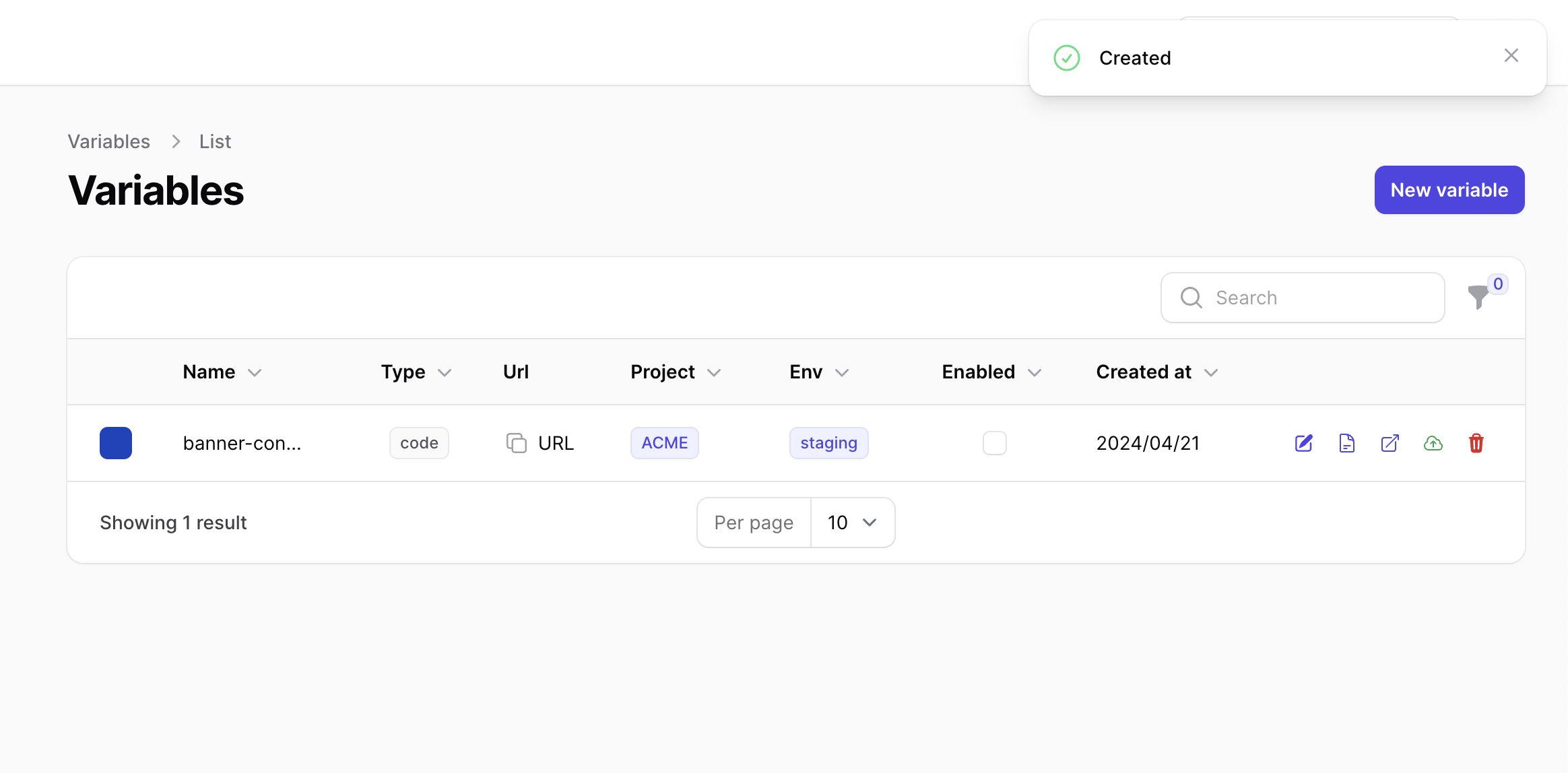Click the edit pencil icon for banner-con row
The width and height of the screenshot is (1568, 773).
pos(1303,443)
